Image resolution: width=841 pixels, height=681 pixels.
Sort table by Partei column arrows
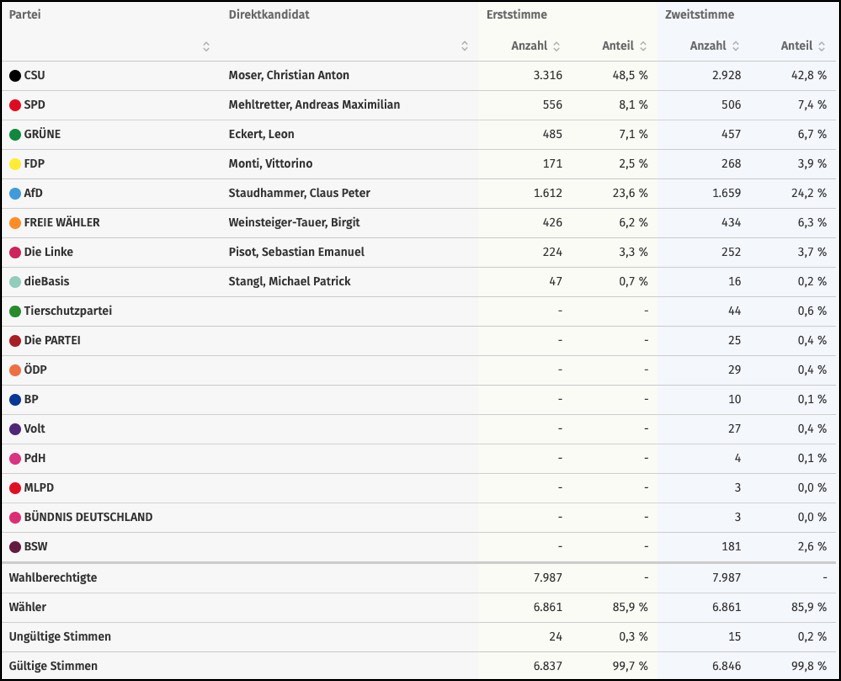click(x=206, y=46)
